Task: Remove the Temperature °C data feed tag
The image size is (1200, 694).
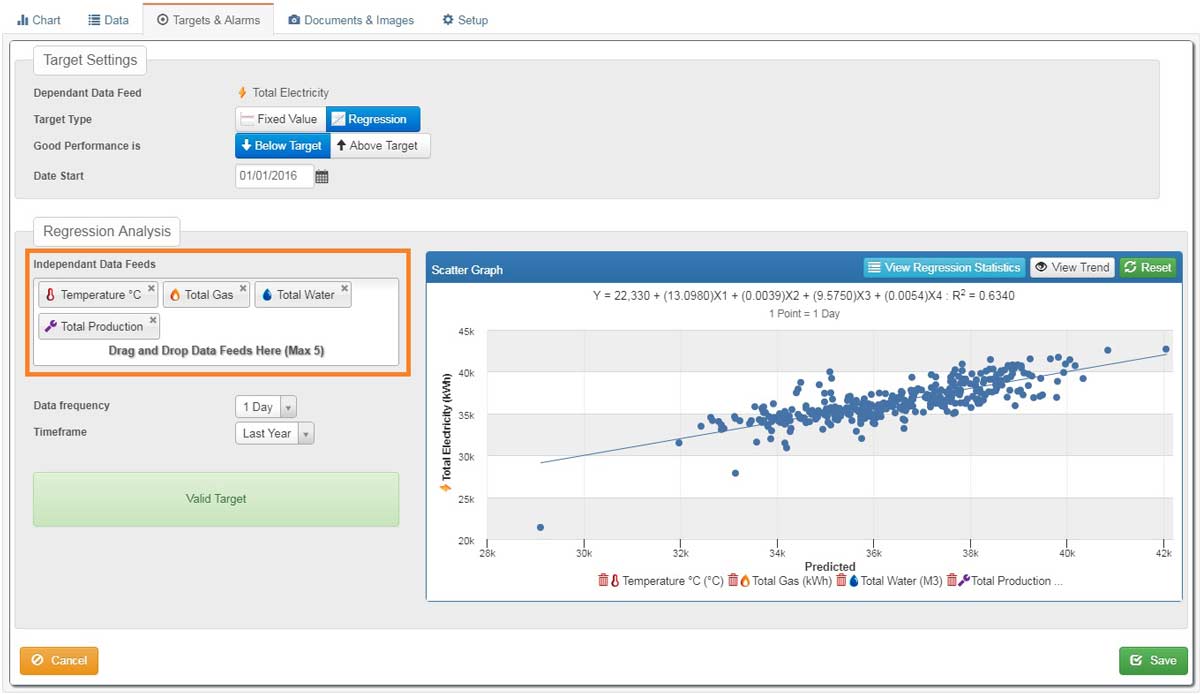Action: 151,288
